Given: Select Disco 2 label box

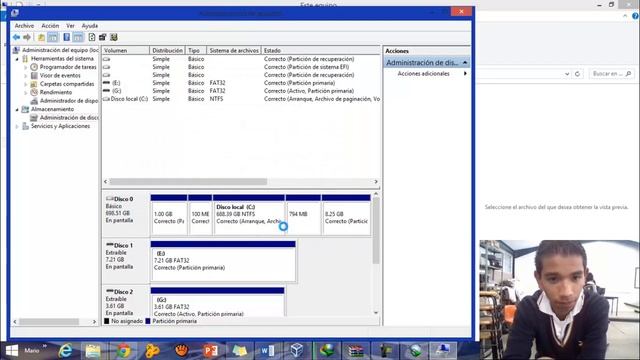Looking at the screenshot, I should point(125,302).
